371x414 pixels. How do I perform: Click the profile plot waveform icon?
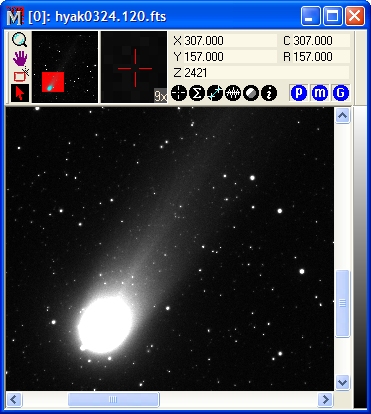pos(233,93)
